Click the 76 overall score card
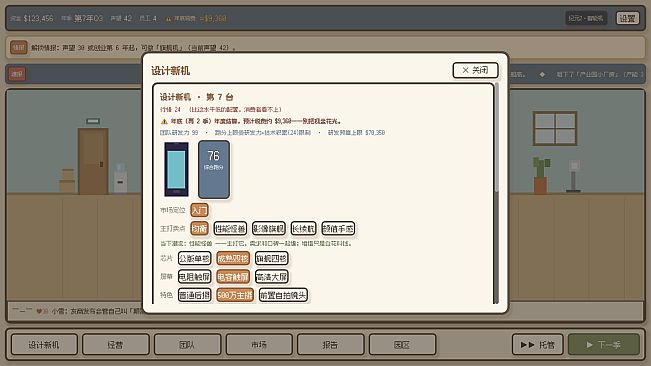The image size is (651, 366). (x=214, y=169)
